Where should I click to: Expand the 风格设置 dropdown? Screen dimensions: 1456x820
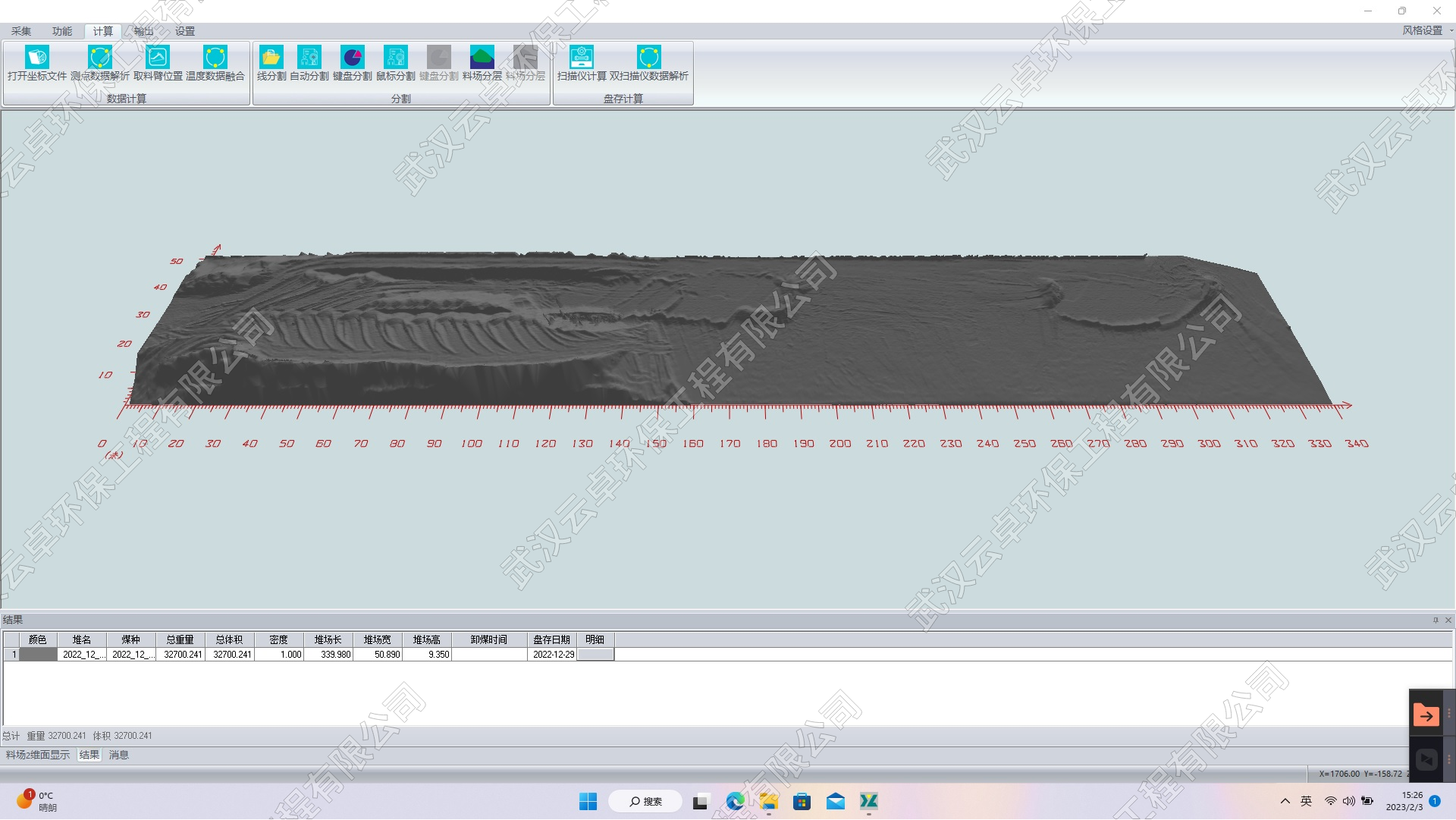point(1427,30)
